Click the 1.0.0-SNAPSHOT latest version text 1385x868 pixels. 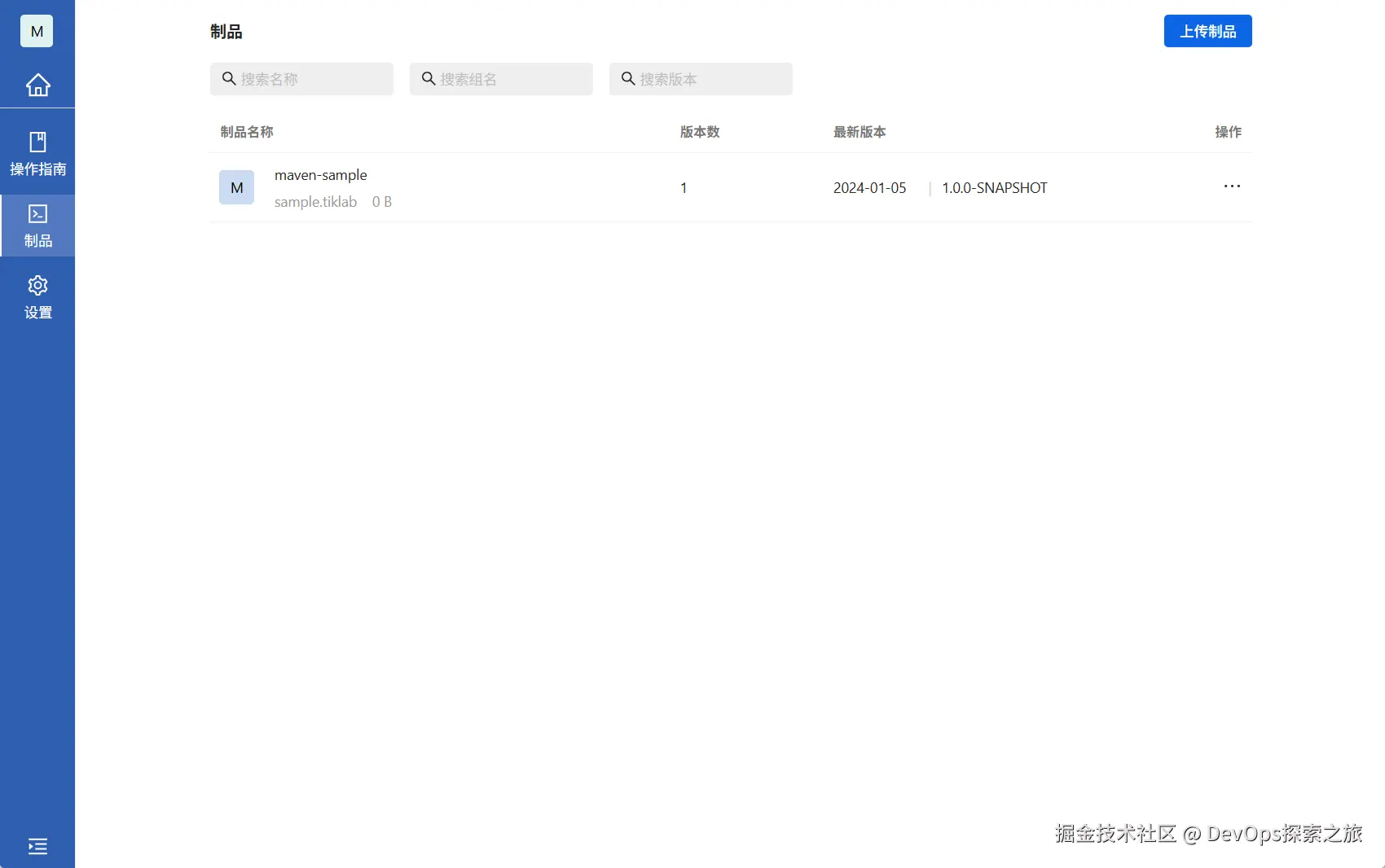pyautogui.click(x=995, y=188)
